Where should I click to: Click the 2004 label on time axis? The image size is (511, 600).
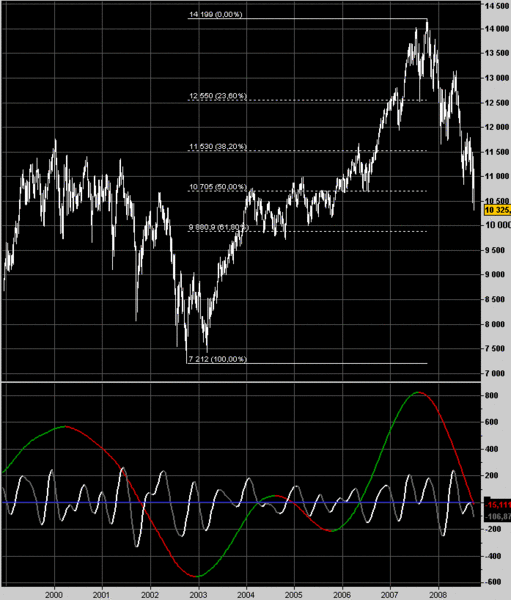point(246,595)
